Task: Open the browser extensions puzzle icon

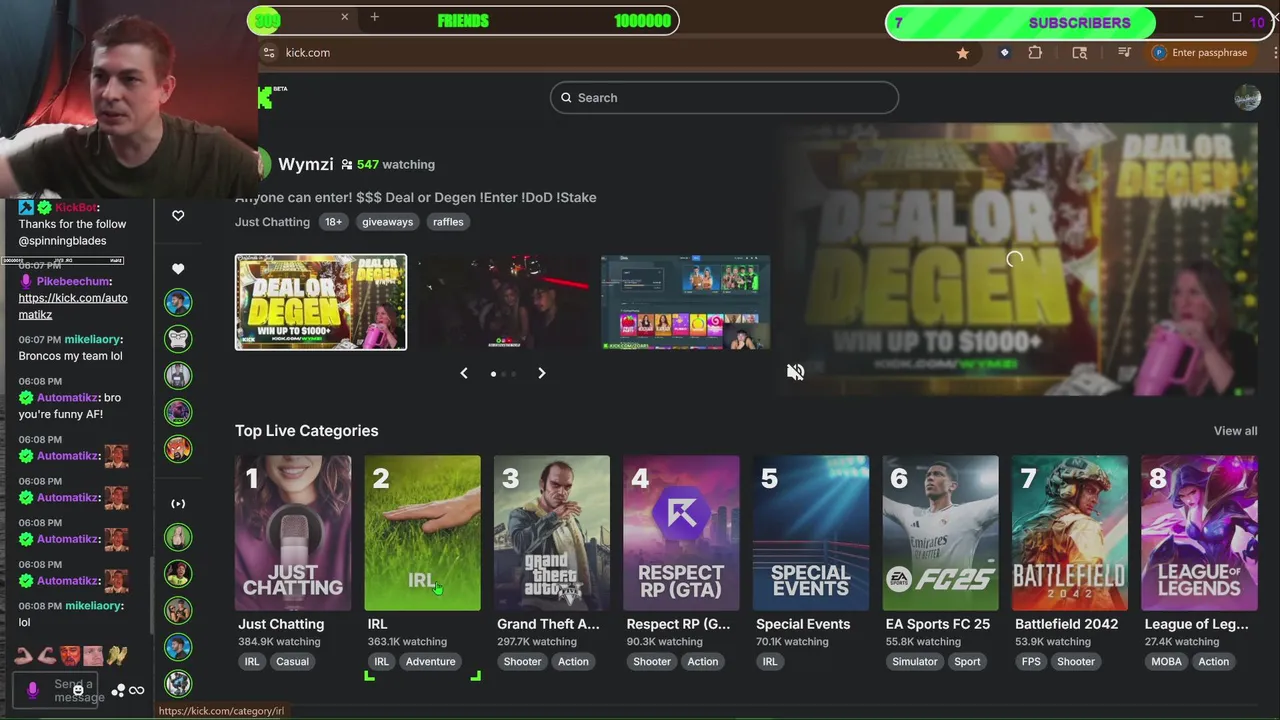Action: [1035, 53]
